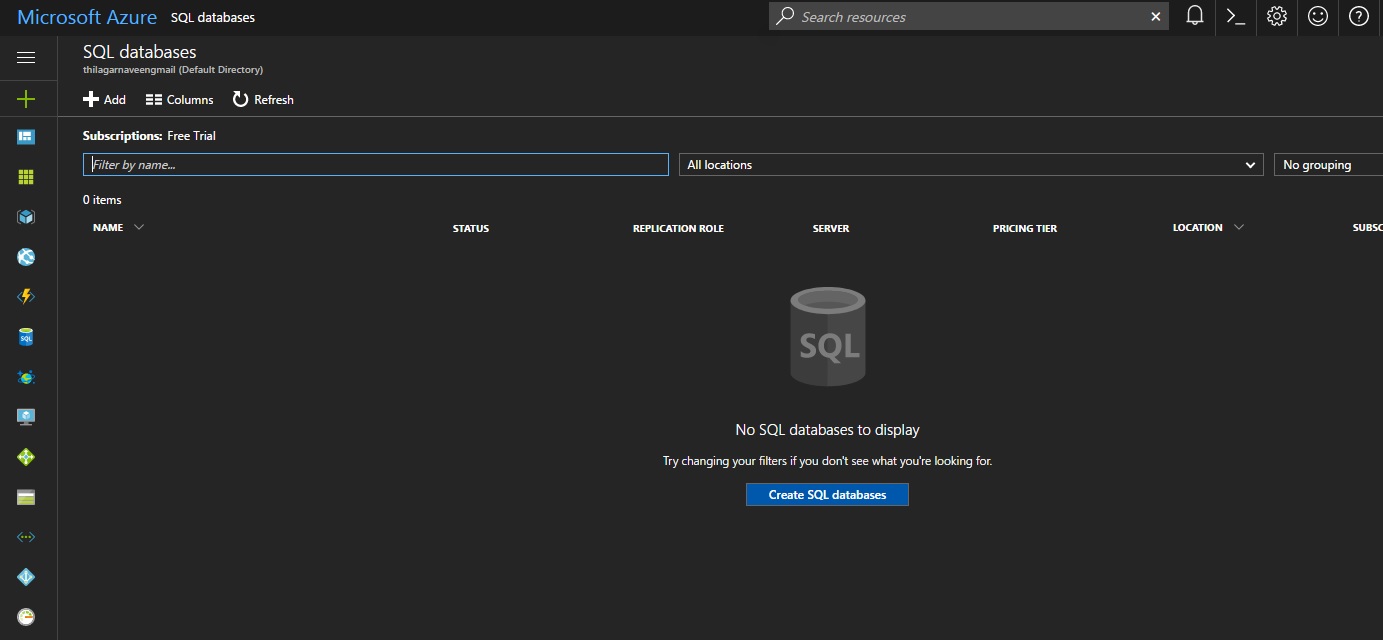The height and width of the screenshot is (640, 1383).
Task: Open the All locations dropdown
Action: 970,164
